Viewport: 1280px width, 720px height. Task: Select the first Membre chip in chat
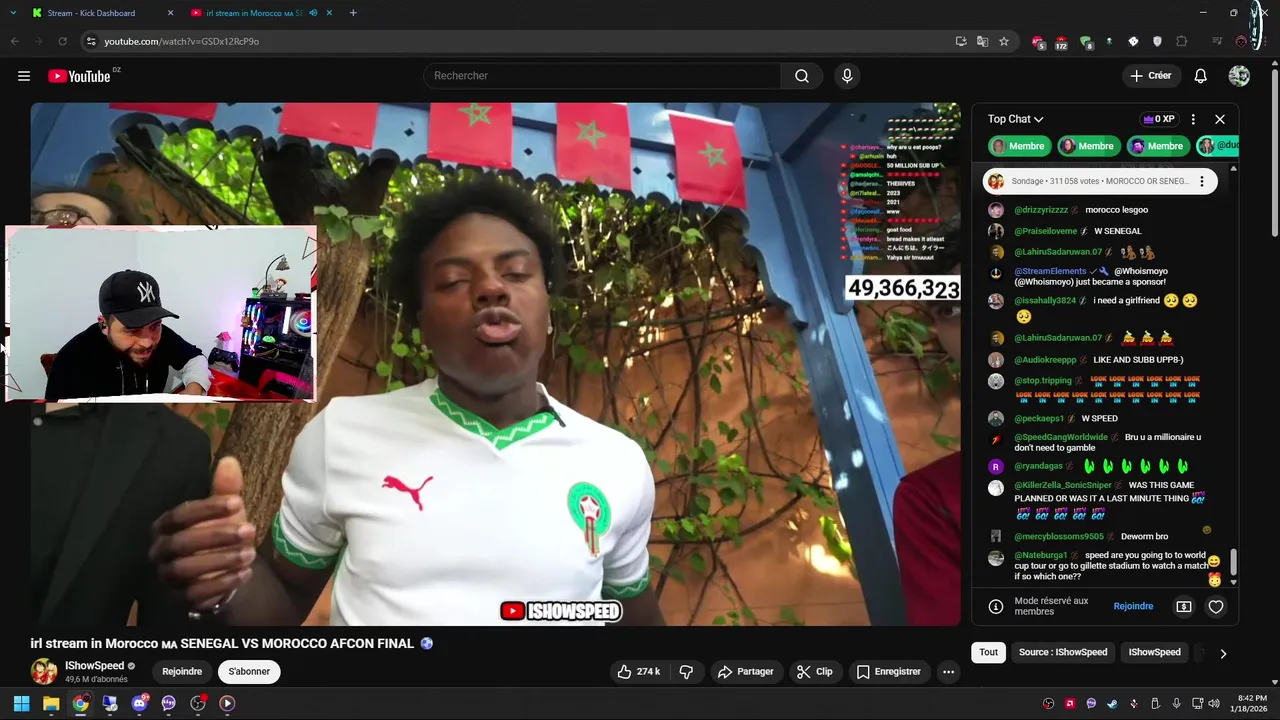[1019, 146]
